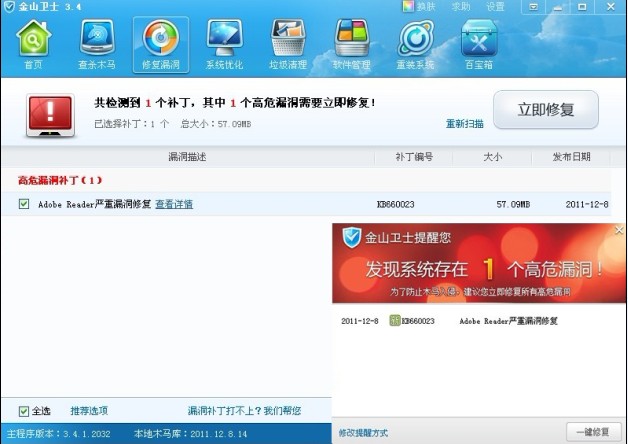Screen dimensions: 628x444
Task: Click the 一键修复 one-click repair button
Action: pyautogui.click(x=593, y=432)
